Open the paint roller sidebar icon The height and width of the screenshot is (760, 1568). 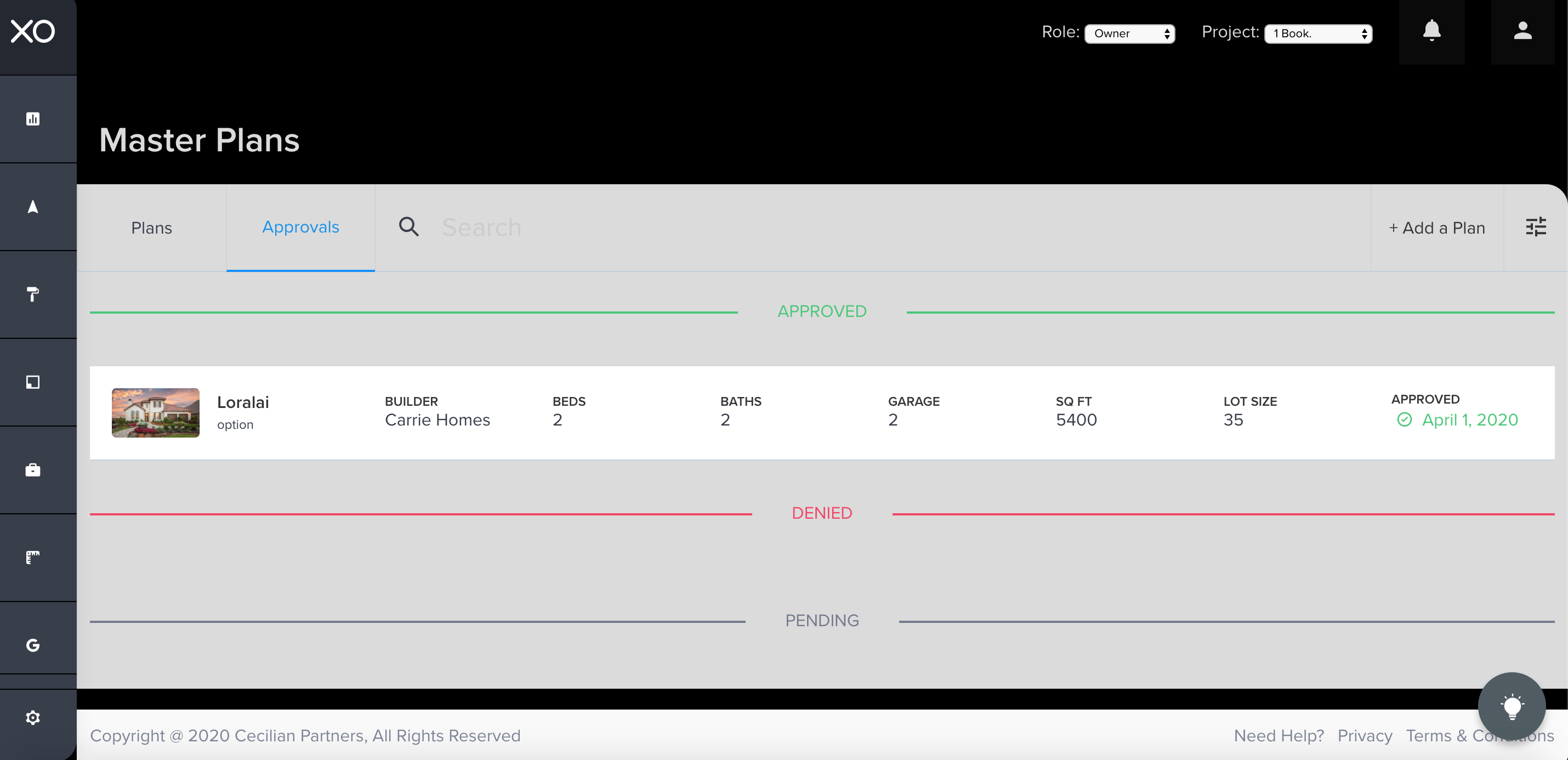(x=33, y=294)
